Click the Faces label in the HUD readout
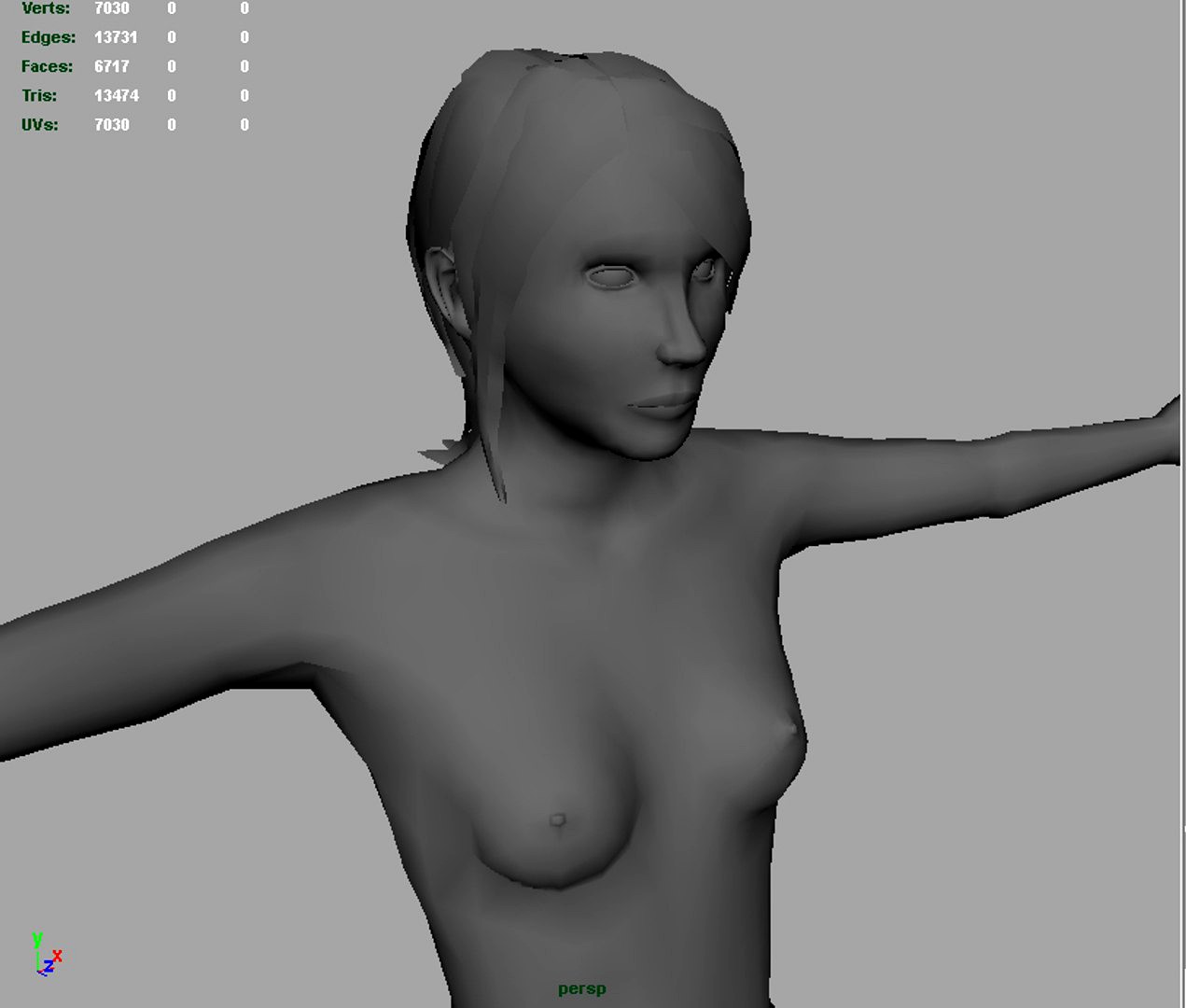1186x1008 pixels. pyautogui.click(x=47, y=66)
